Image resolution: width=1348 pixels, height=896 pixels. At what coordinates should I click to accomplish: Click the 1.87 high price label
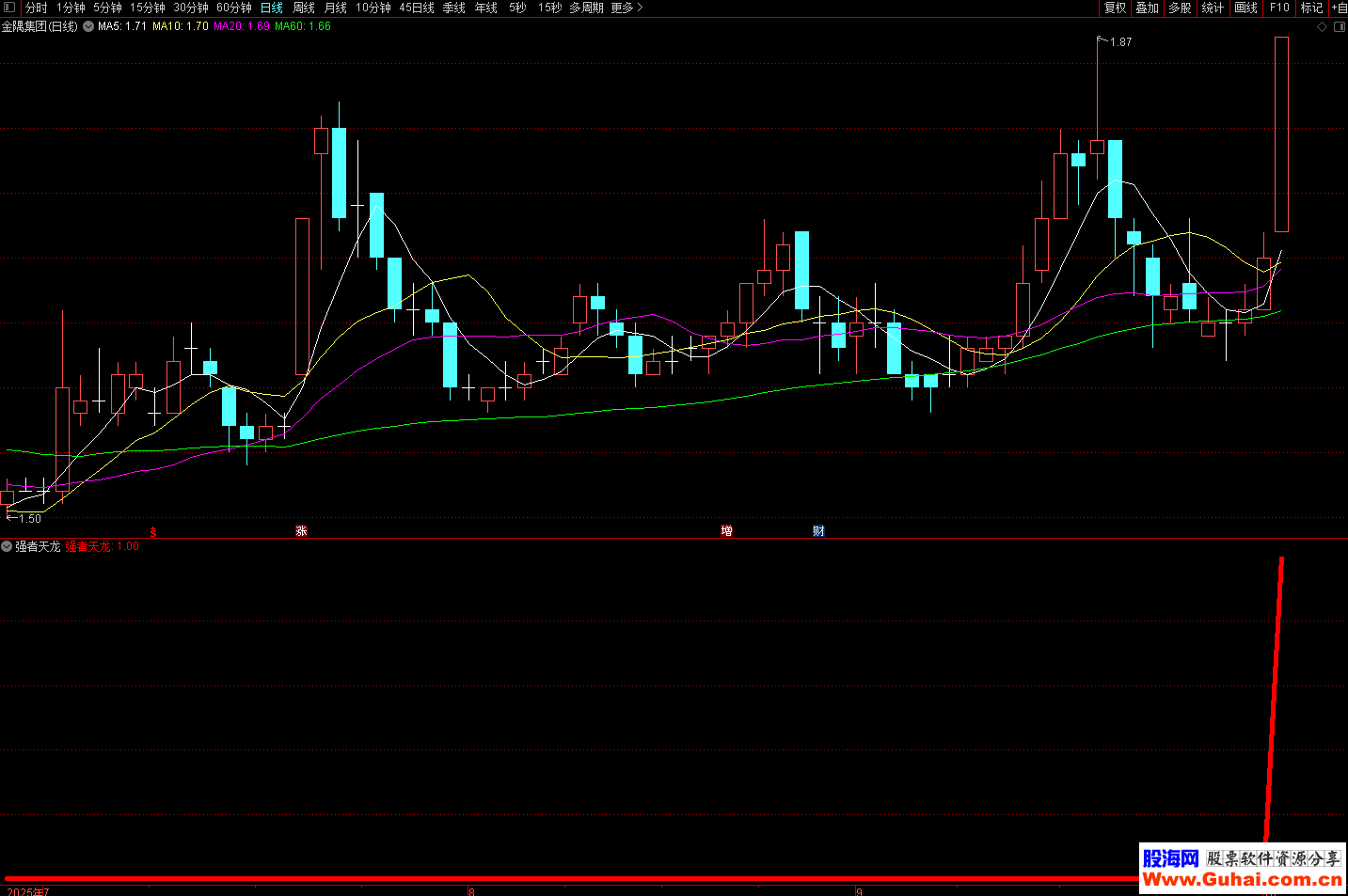click(1120, 42)
